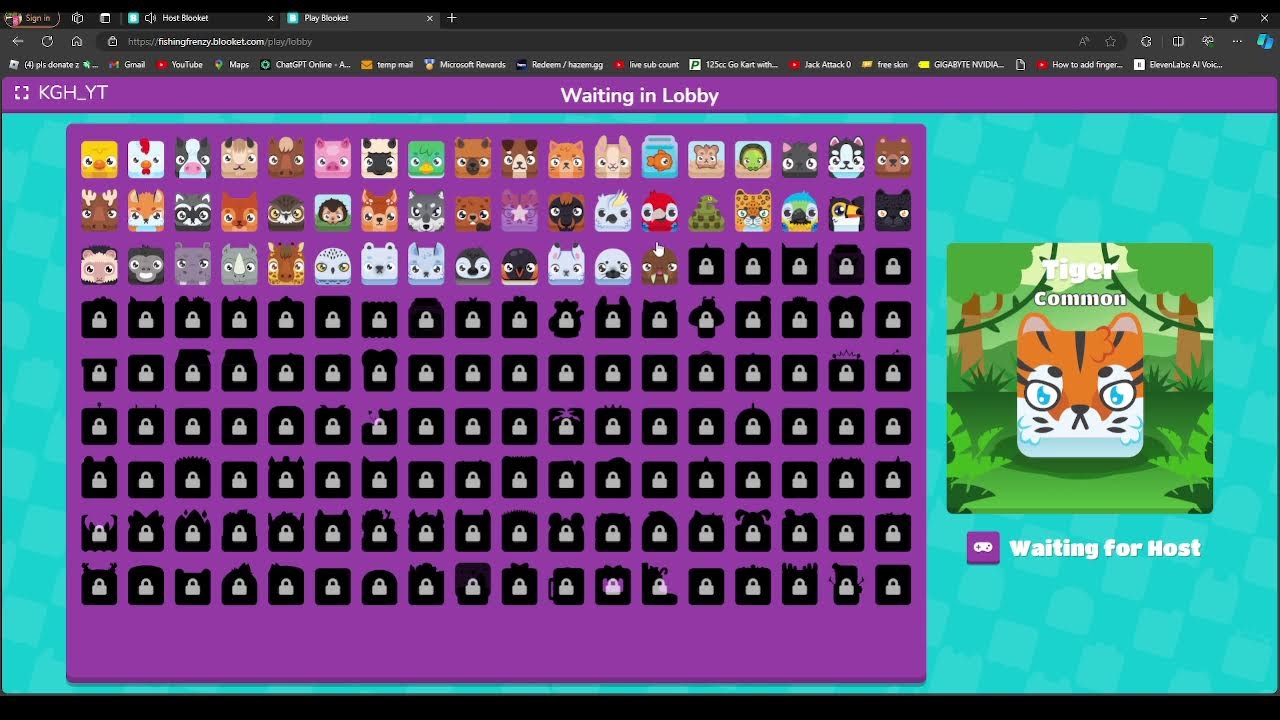Select the white Cockatoo blook
Image resolution: width=1280 pixels, height=720 pixels.
(x=613, y=212)
